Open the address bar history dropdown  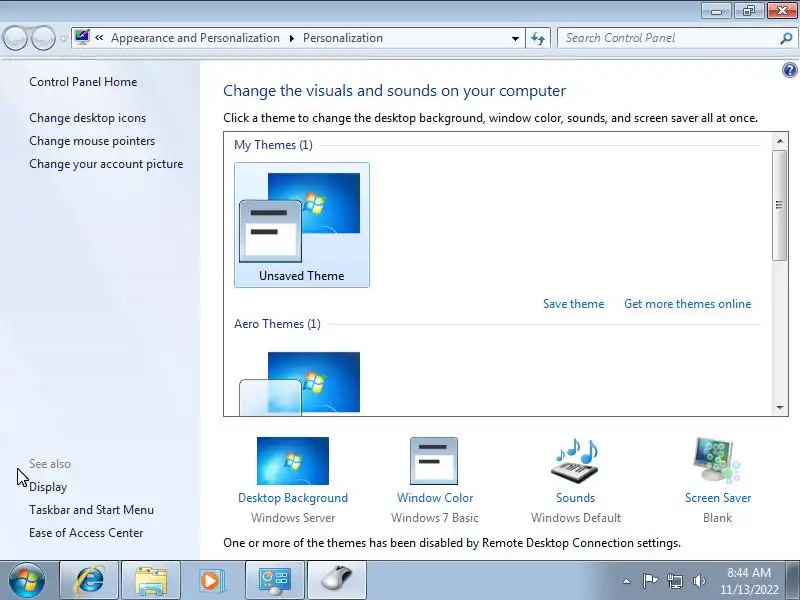click(515, 38)
